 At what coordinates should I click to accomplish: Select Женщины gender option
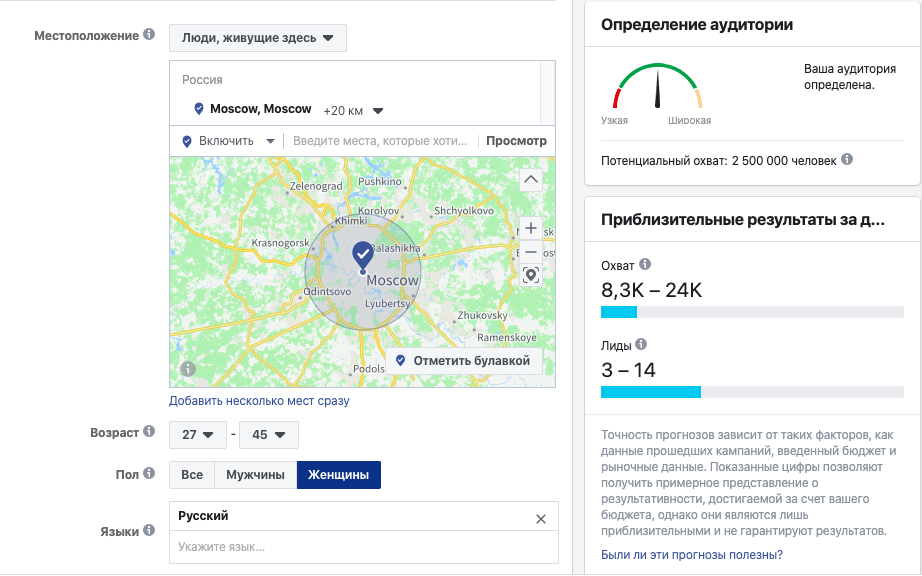point(338,475)
